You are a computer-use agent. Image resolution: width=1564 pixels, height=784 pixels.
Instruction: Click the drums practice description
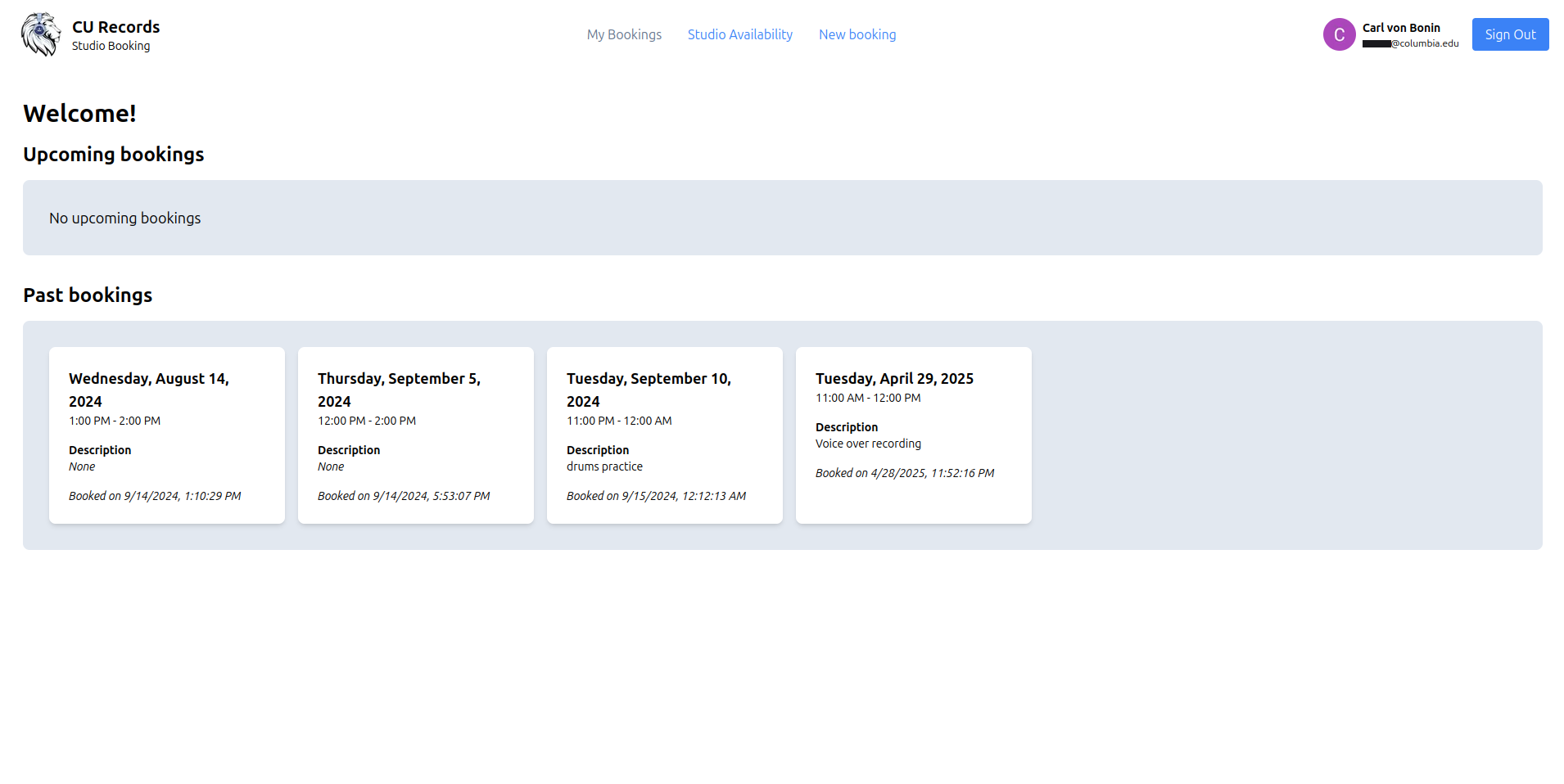[604, 466]
